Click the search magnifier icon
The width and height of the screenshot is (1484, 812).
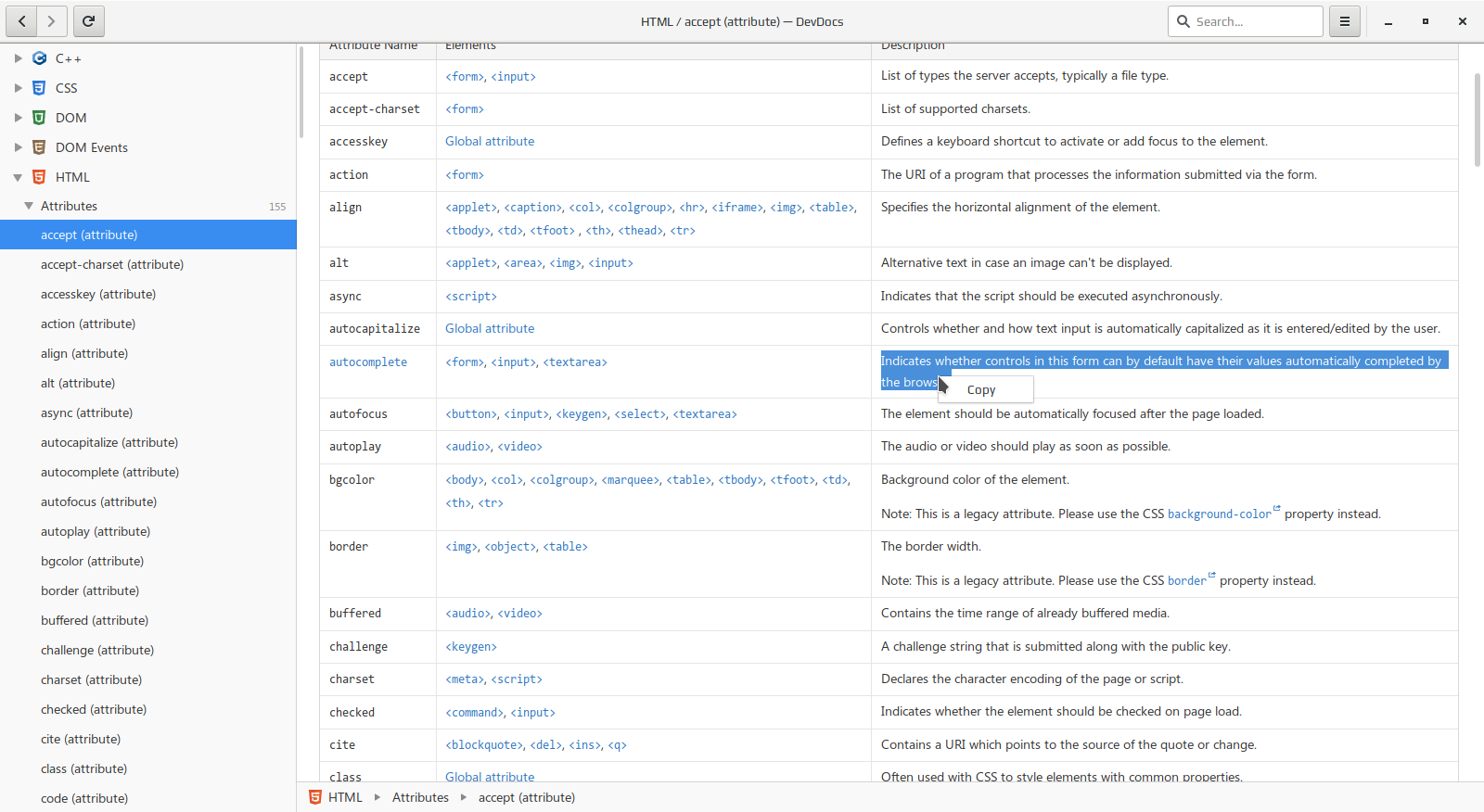point(1183,21)
